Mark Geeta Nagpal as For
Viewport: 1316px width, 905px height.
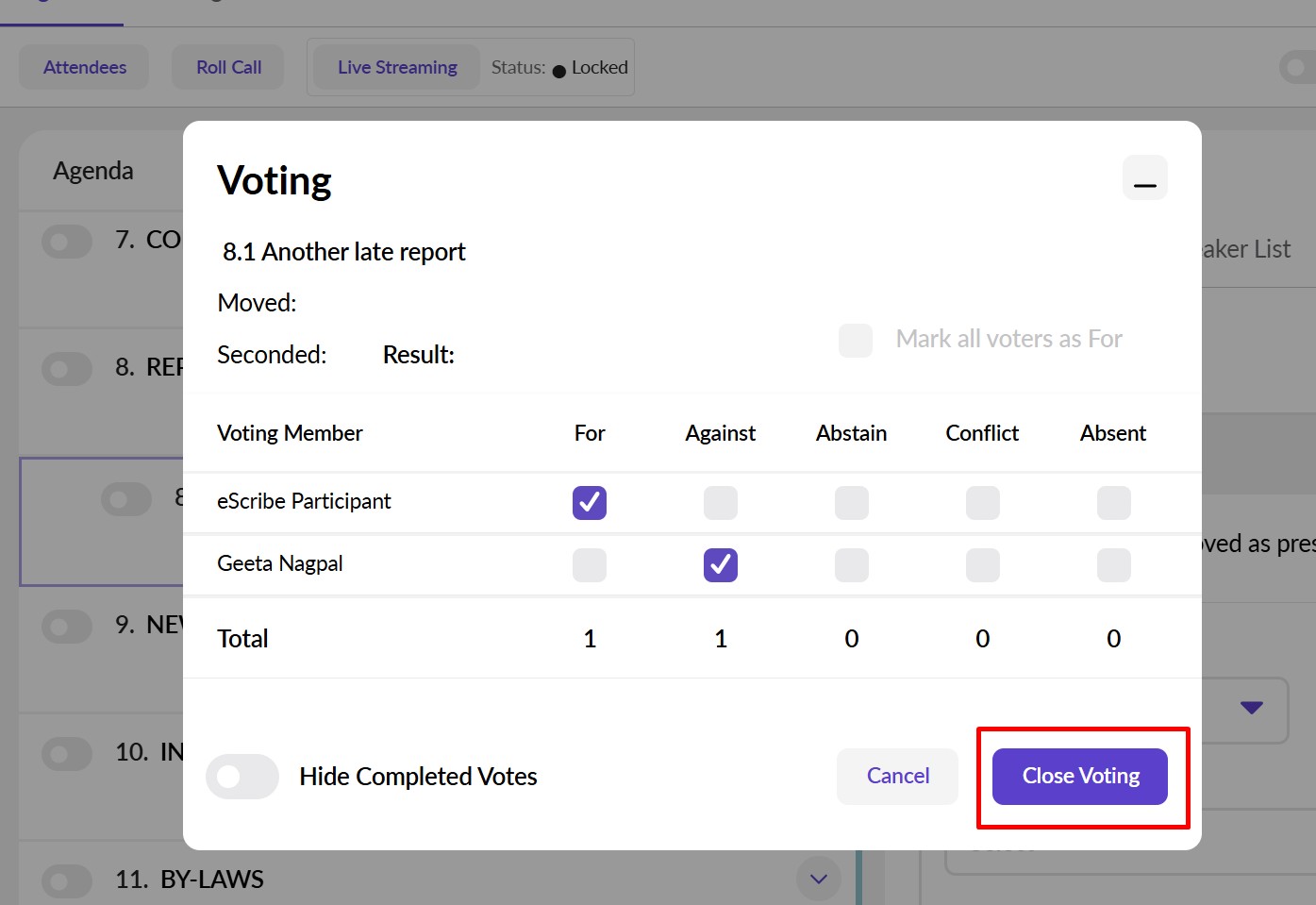tap(590, 565)
